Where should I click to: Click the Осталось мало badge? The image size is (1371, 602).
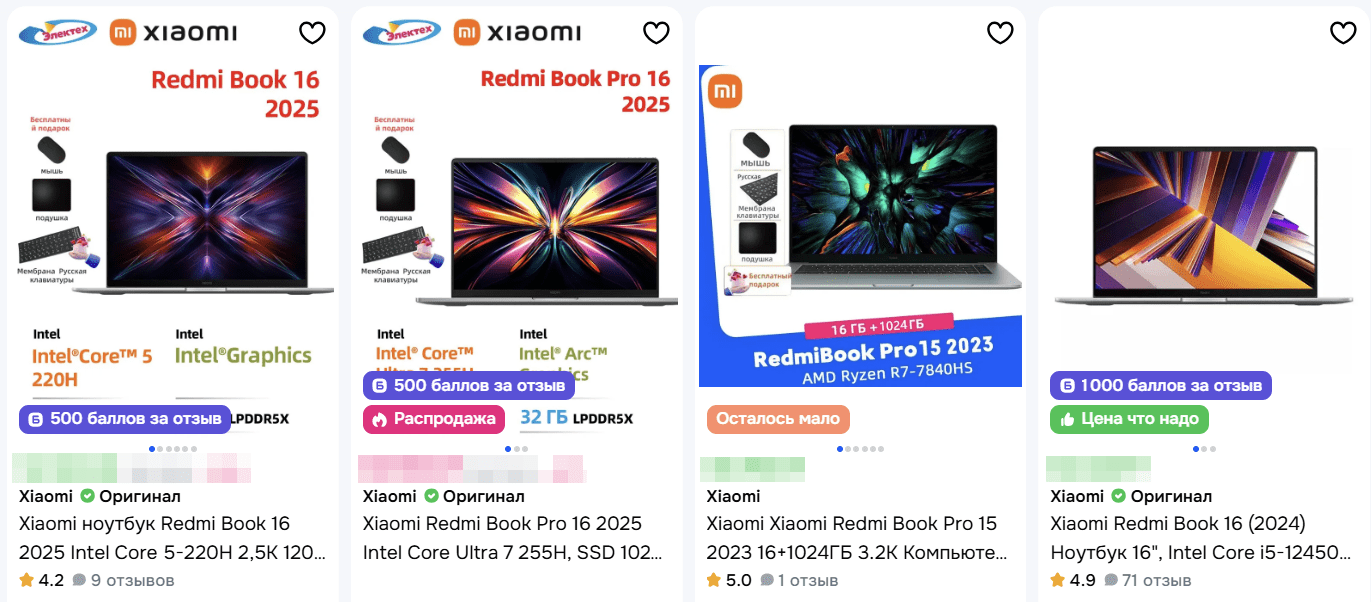[778, 419]
